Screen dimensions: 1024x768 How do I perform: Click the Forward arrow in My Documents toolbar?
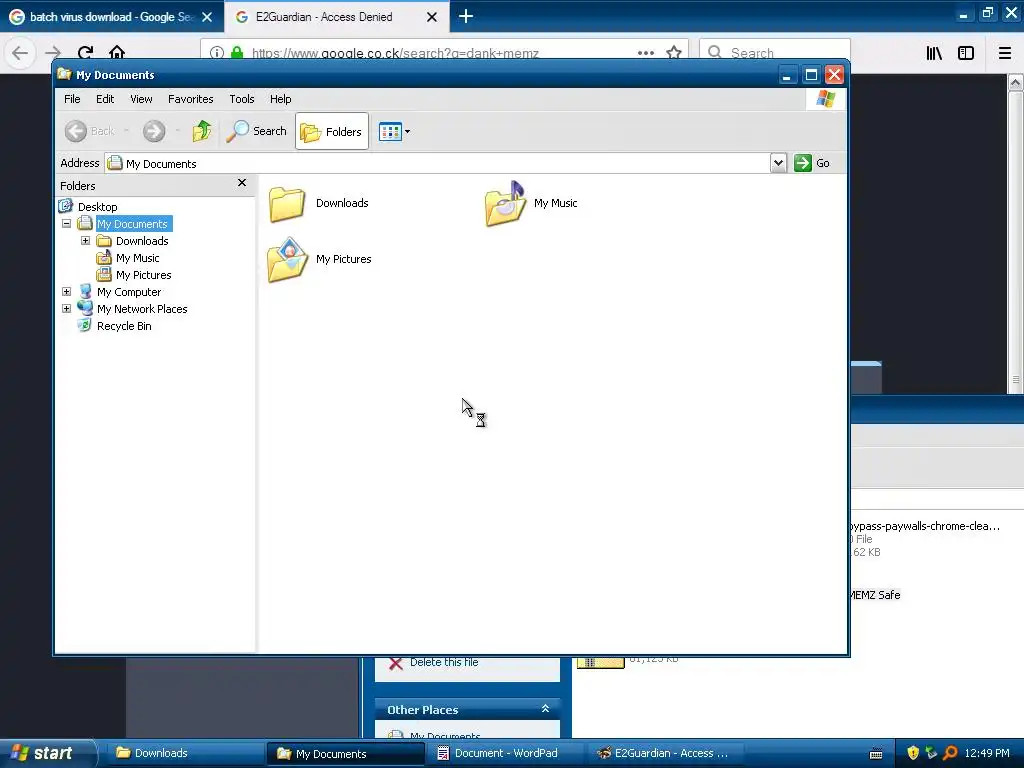(x=154, y=131)
